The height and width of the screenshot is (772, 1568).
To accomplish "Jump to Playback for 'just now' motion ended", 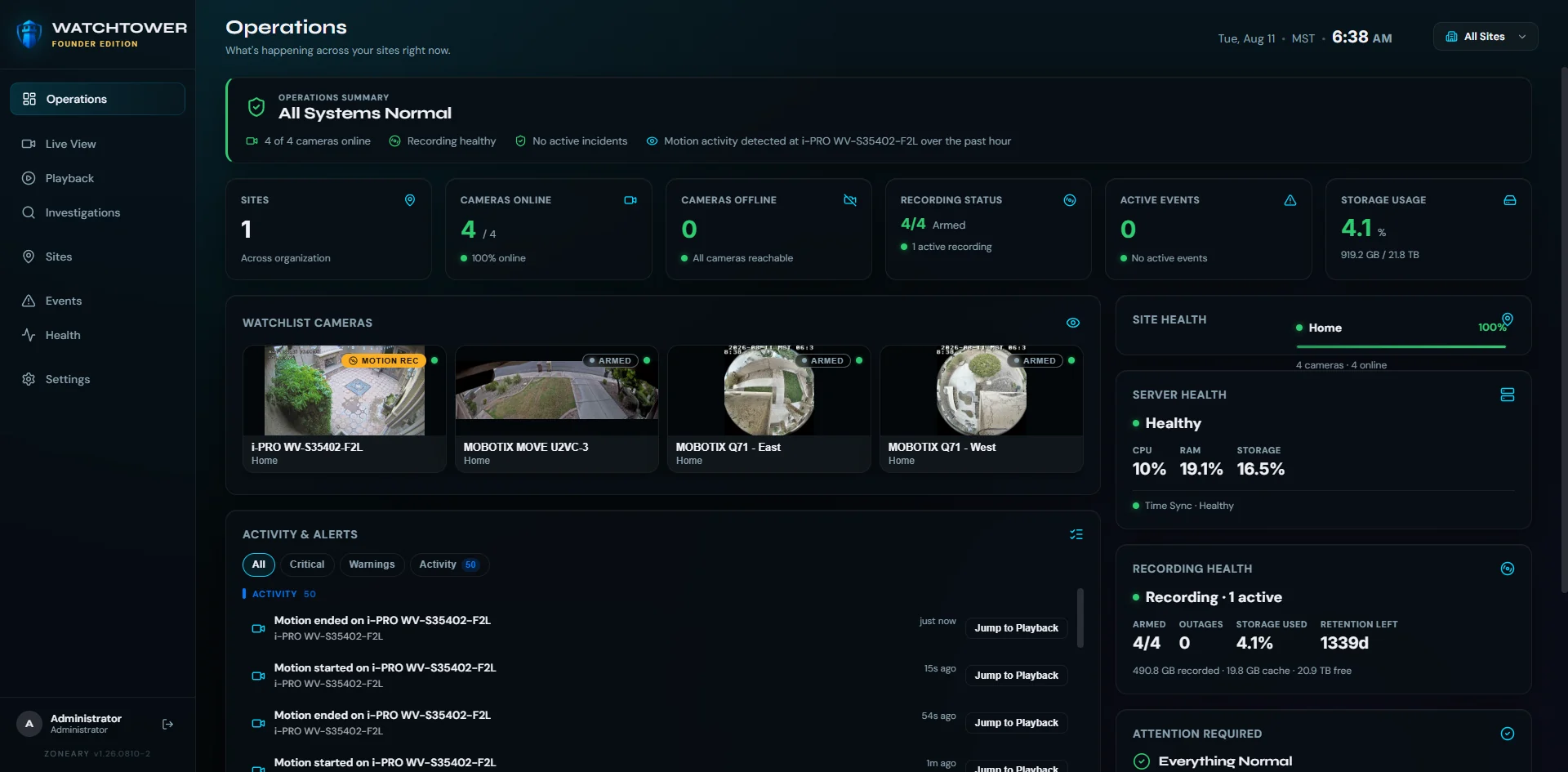I will click(x=1017, y=628).
